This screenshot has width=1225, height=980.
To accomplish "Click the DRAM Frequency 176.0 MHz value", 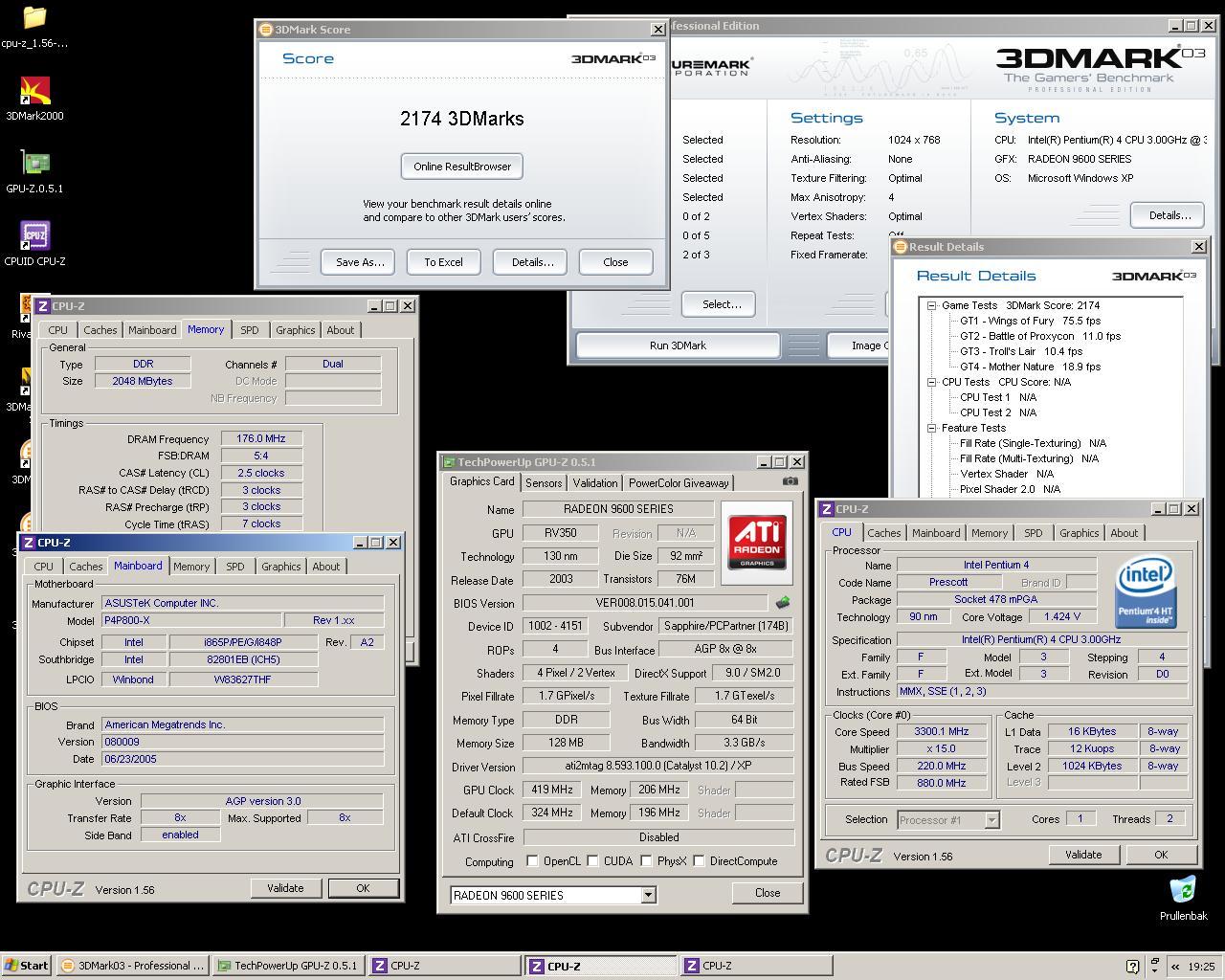I will [262, 439].
